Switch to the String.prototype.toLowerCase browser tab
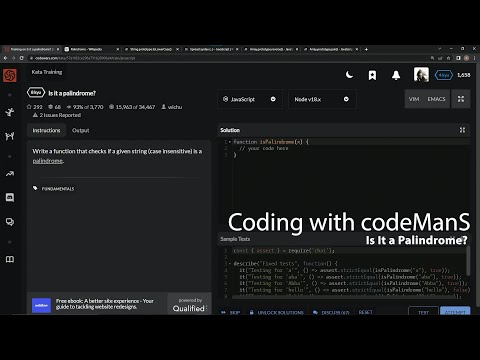 click(x=150, y=49)
